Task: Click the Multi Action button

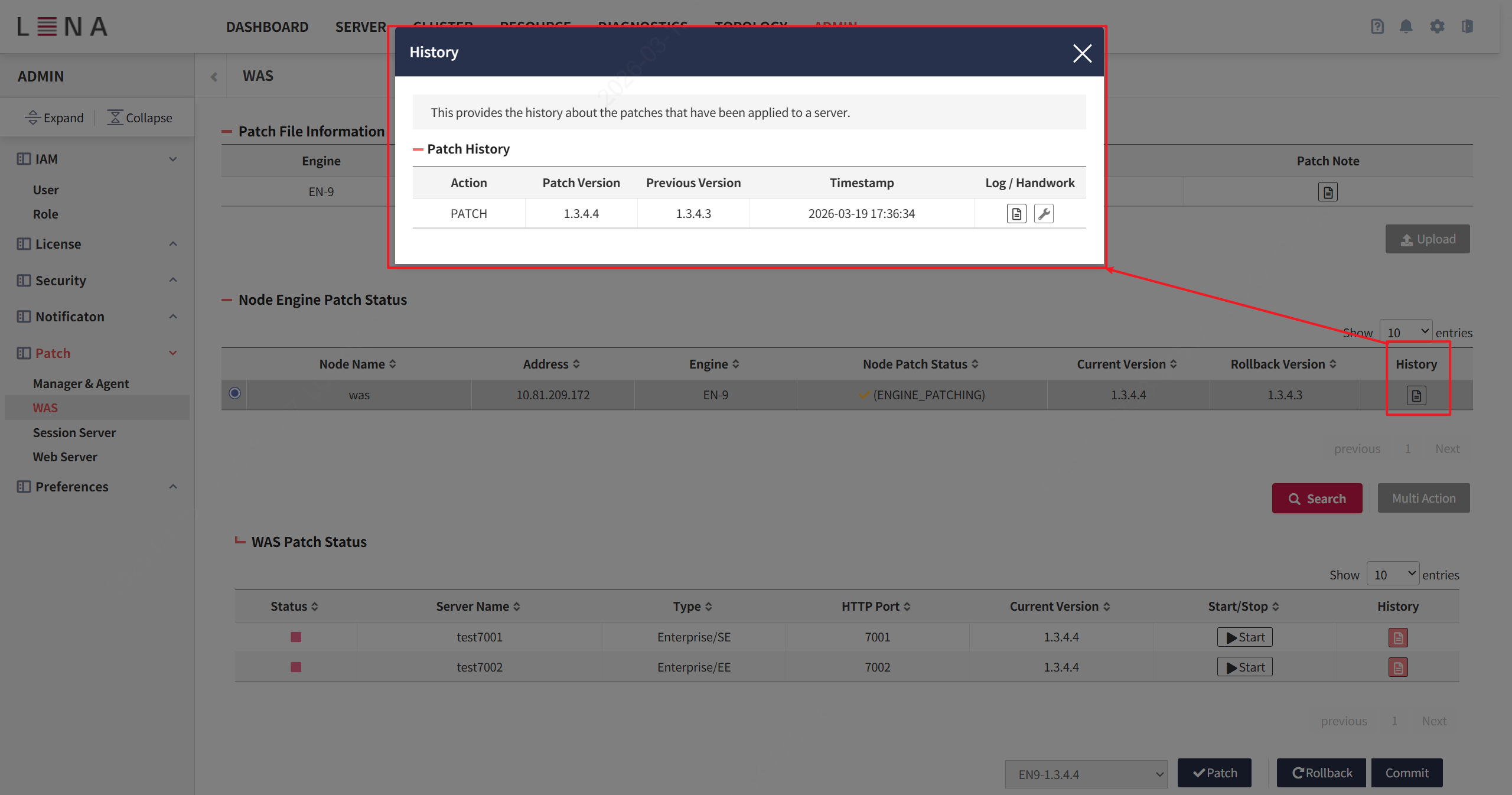Action: click(1423, 498)
